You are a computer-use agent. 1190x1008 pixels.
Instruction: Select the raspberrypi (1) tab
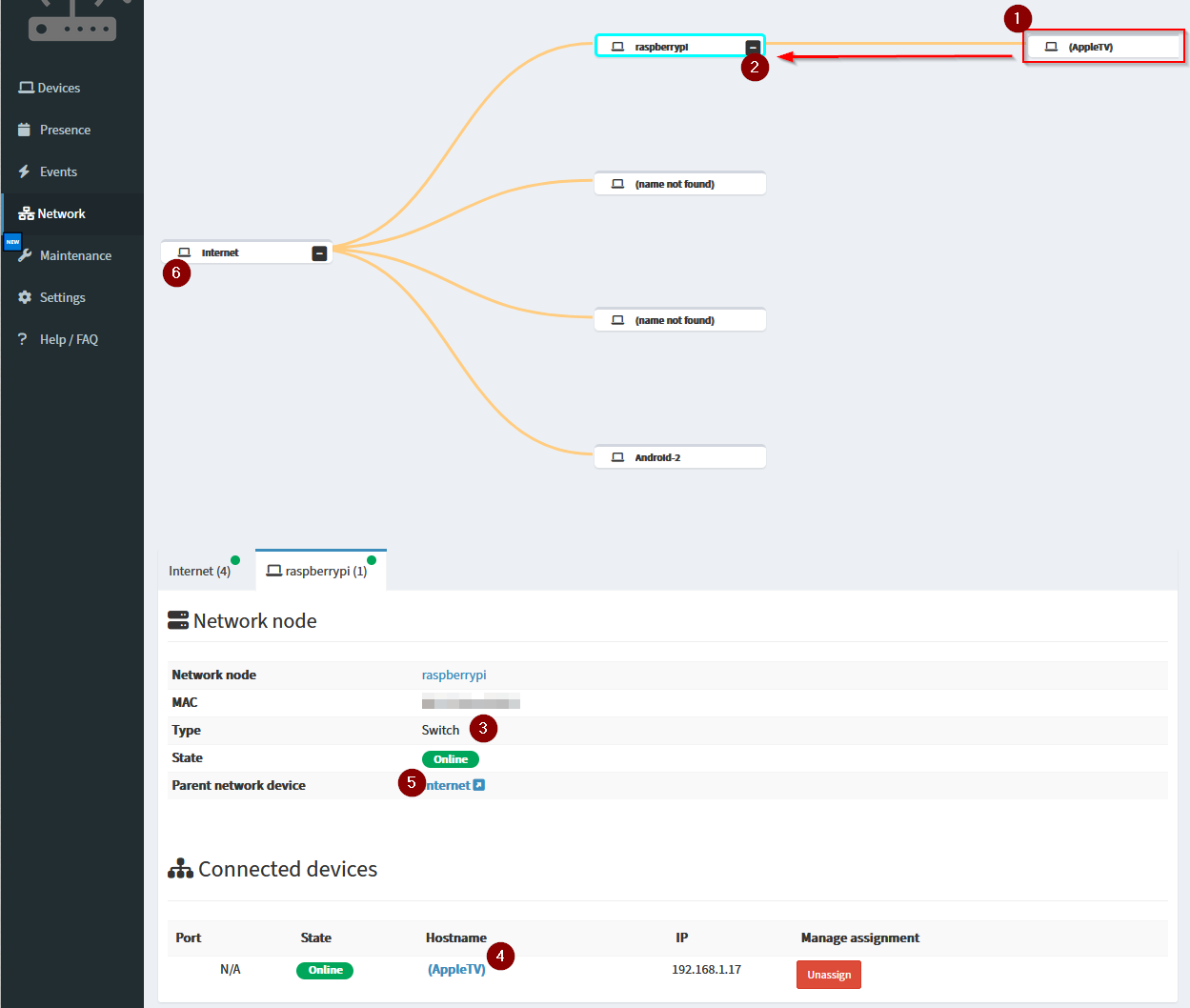(x=319, y=570)
